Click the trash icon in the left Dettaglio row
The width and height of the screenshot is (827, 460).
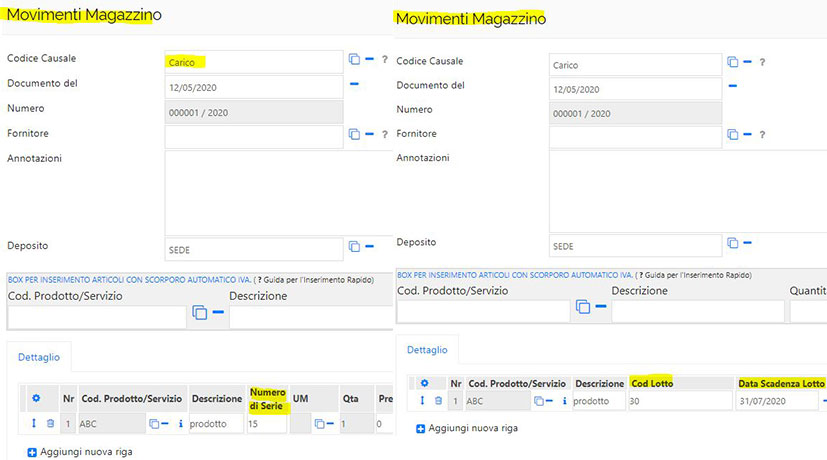[51, 424]
